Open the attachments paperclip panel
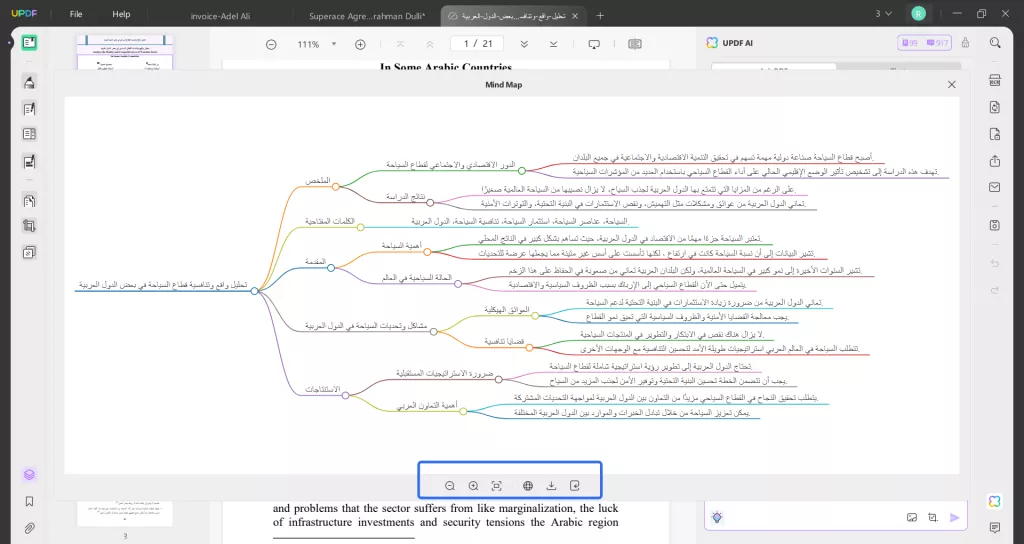This screenshot has width=1024, height=544. pyautogui.click(x=29, y=527)
